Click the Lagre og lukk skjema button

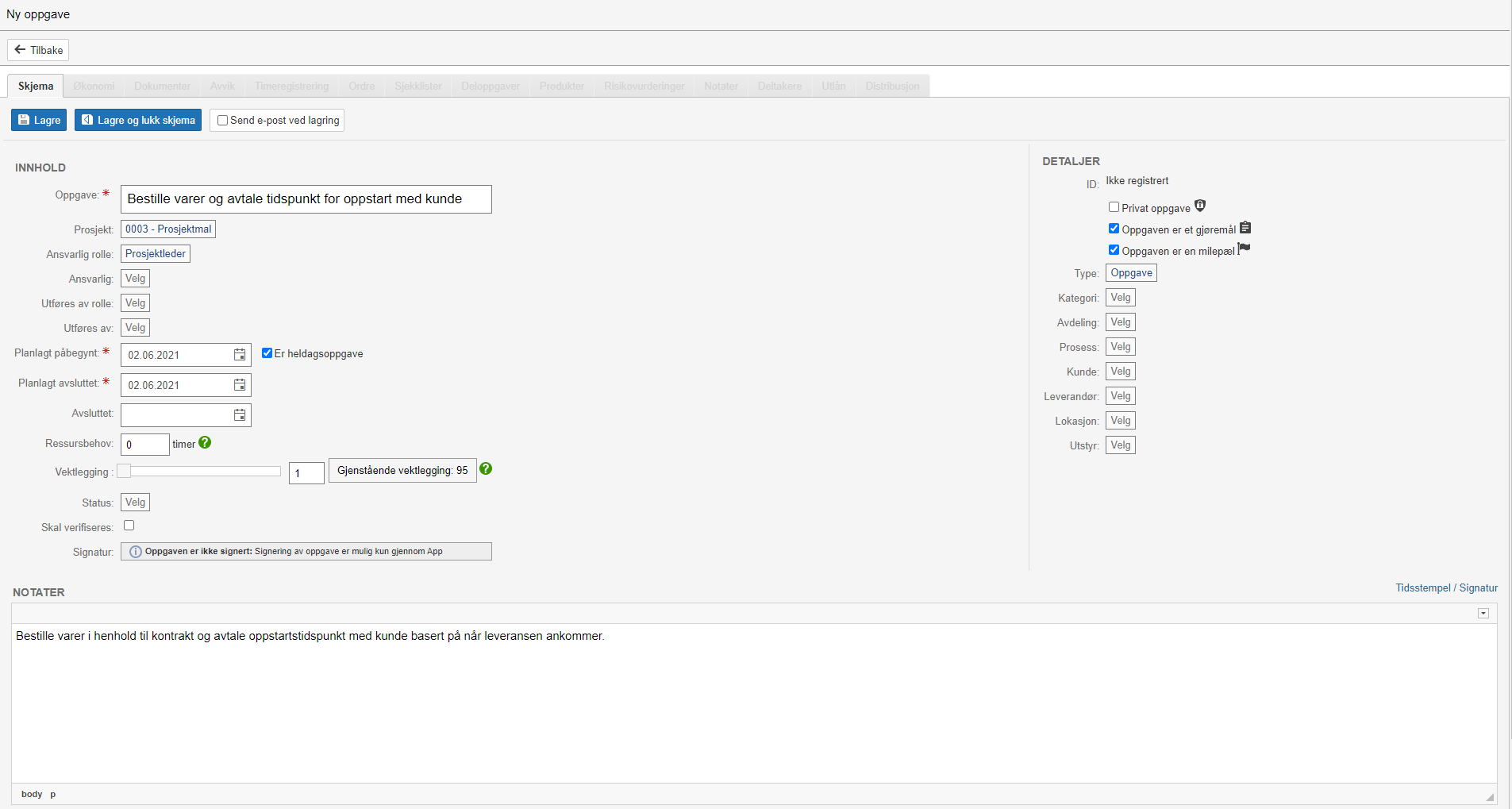138,121
